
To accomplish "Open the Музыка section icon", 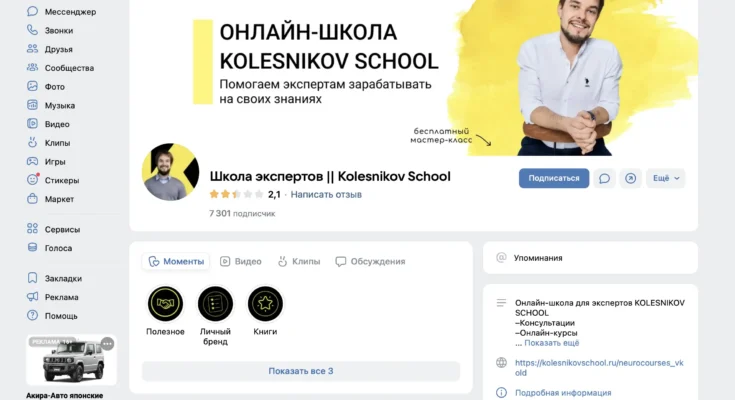I will (32, 105).
